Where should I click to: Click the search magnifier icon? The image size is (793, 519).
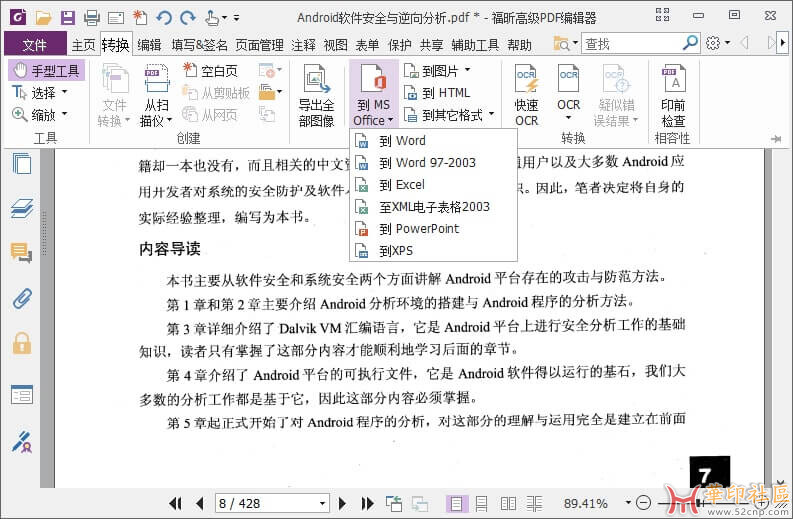point(690,42)
